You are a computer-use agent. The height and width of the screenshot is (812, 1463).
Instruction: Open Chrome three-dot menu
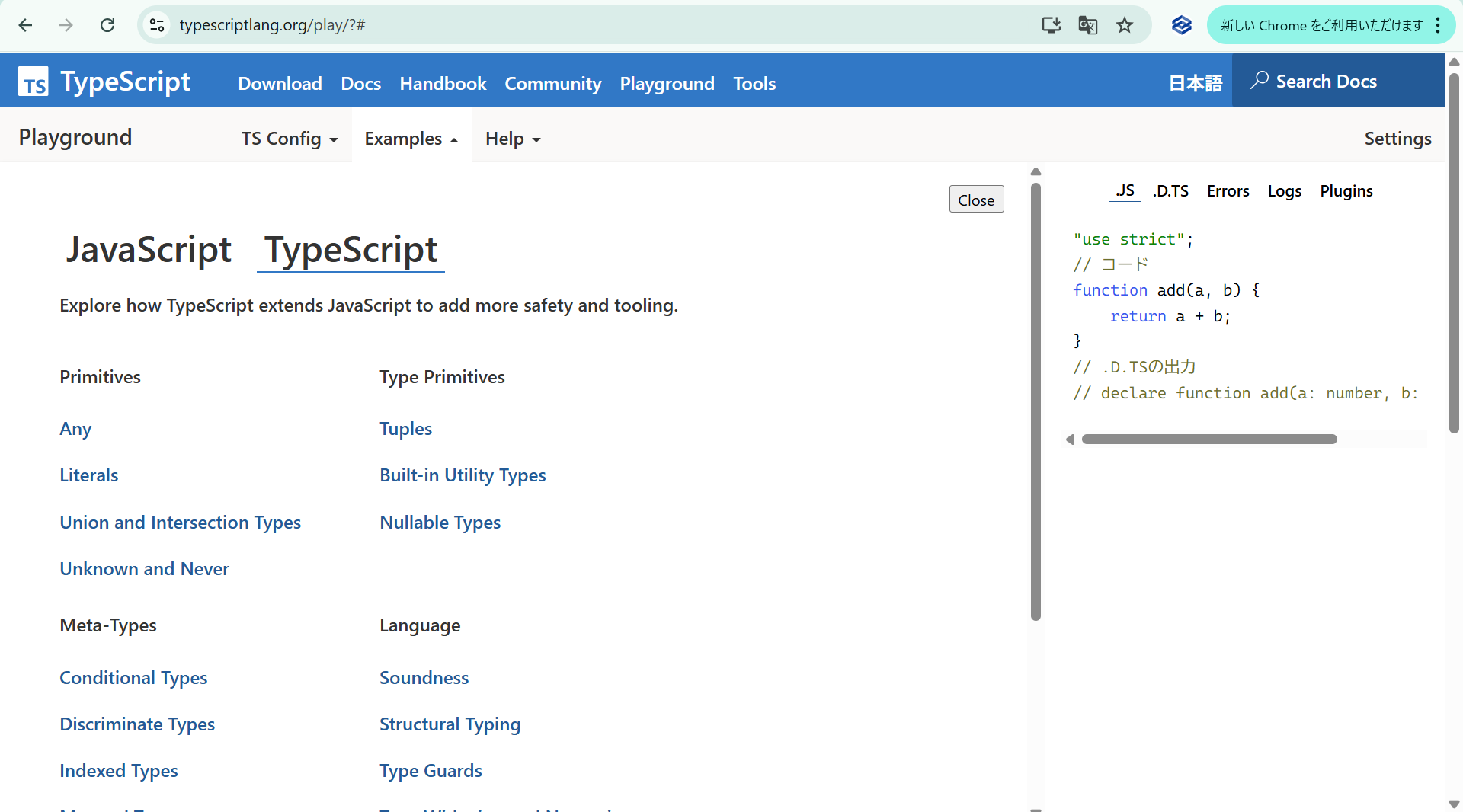(x=1438, y=25)
